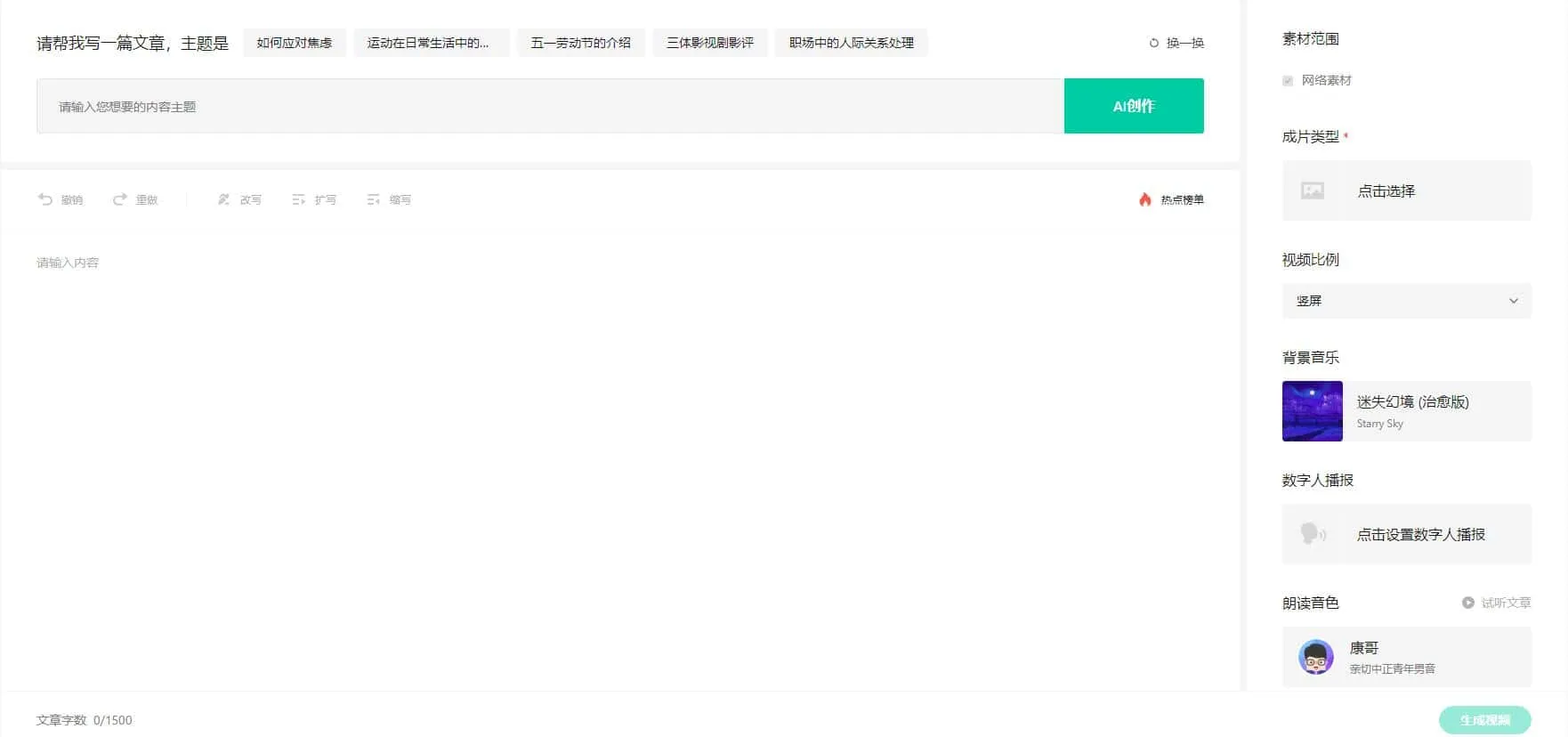Click the 文章字数 0/1500 counter
The image size is (1568, 737).
point(85,720)
